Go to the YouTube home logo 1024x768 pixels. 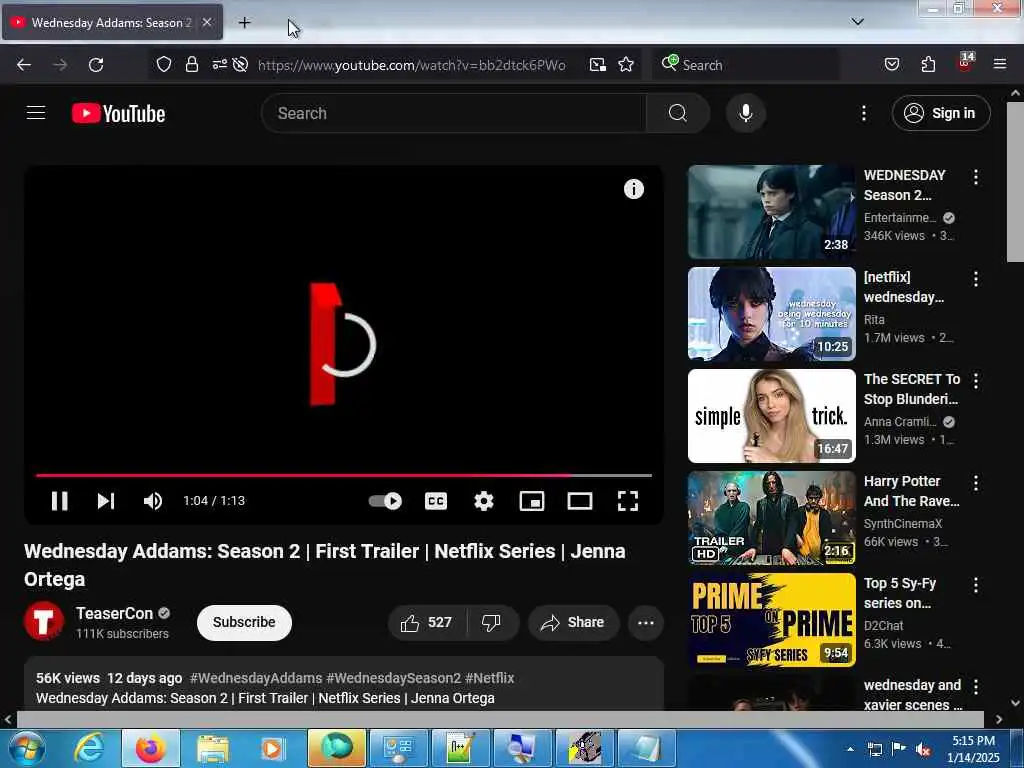coord(118,113)
